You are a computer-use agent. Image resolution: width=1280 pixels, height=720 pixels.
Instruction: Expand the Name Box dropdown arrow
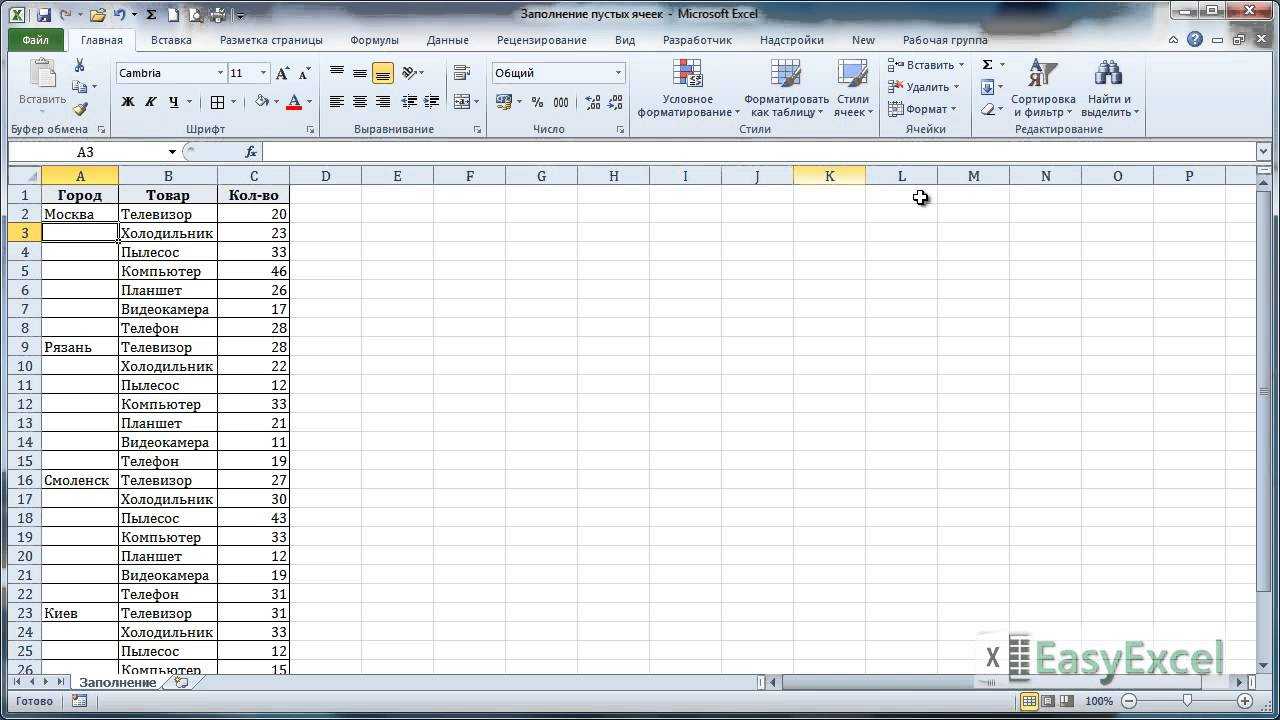pos(172,152)
